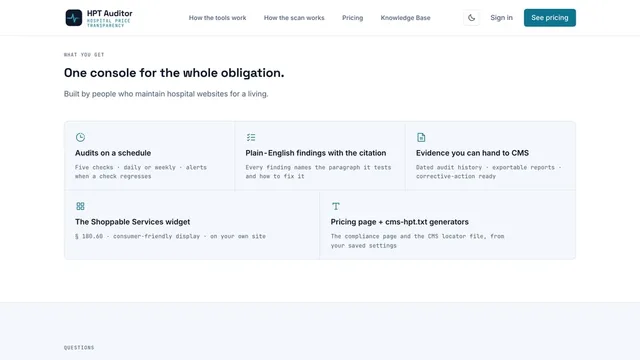Open the Knowledge Base nav link
640x360 pixels.
[405, 18]
